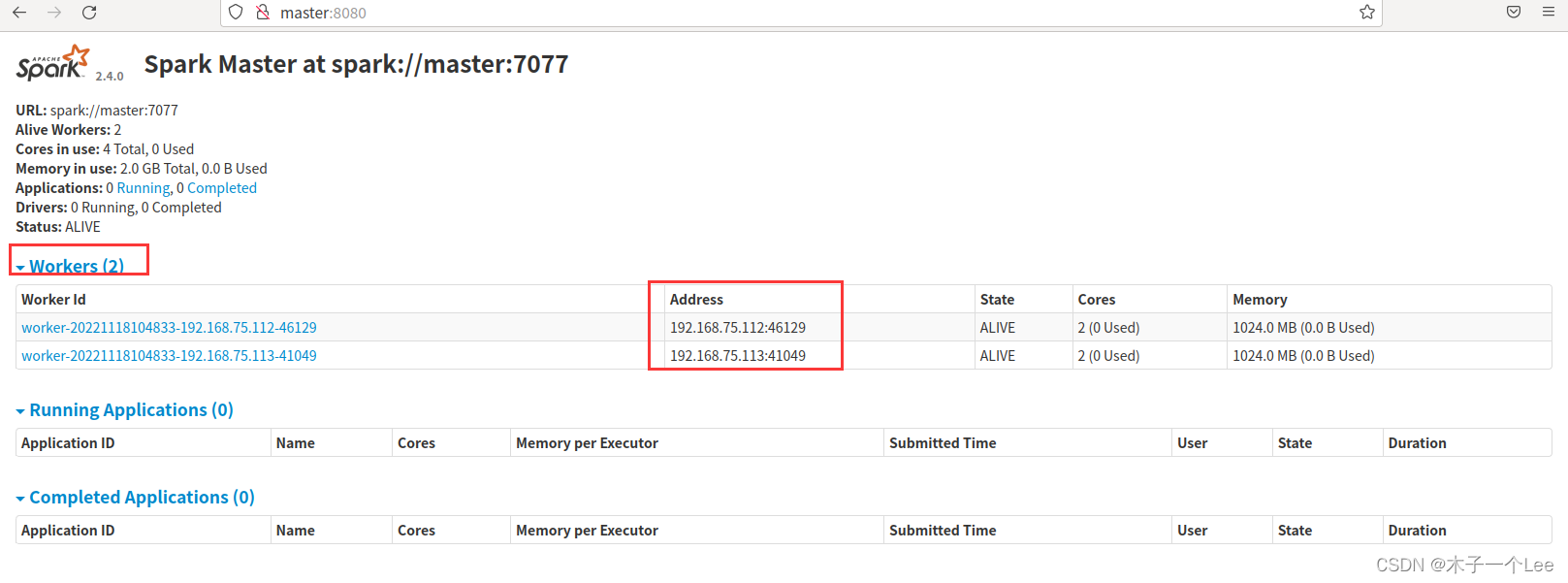Click the Alive Workers: 2 line

[x=69, y=130]
